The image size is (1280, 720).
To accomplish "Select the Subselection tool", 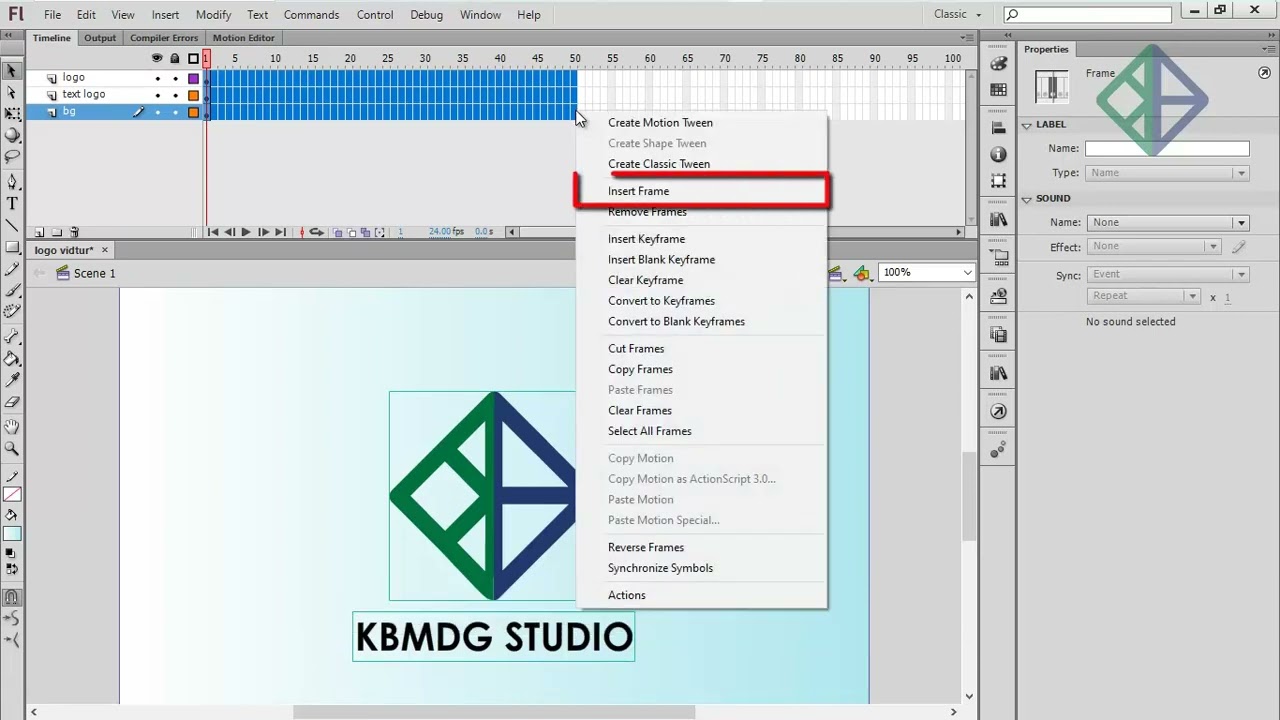I will click(x=12, y=93).
